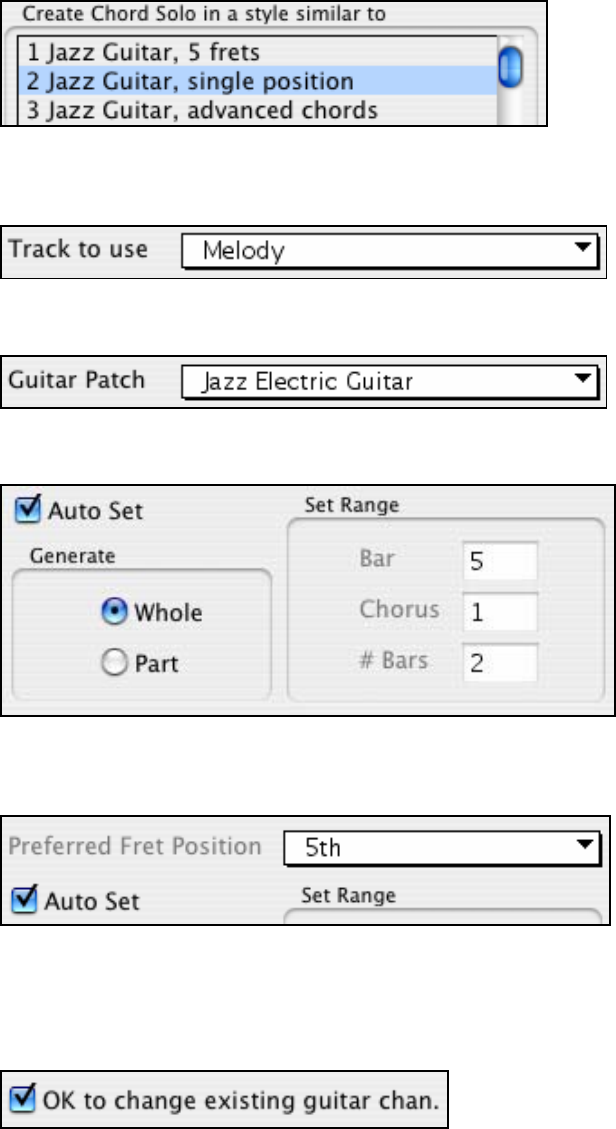Screen dimensions: 616x1129
Task: Click the # Bars input field
Action: pyautogui.click(x=500, y=662)
